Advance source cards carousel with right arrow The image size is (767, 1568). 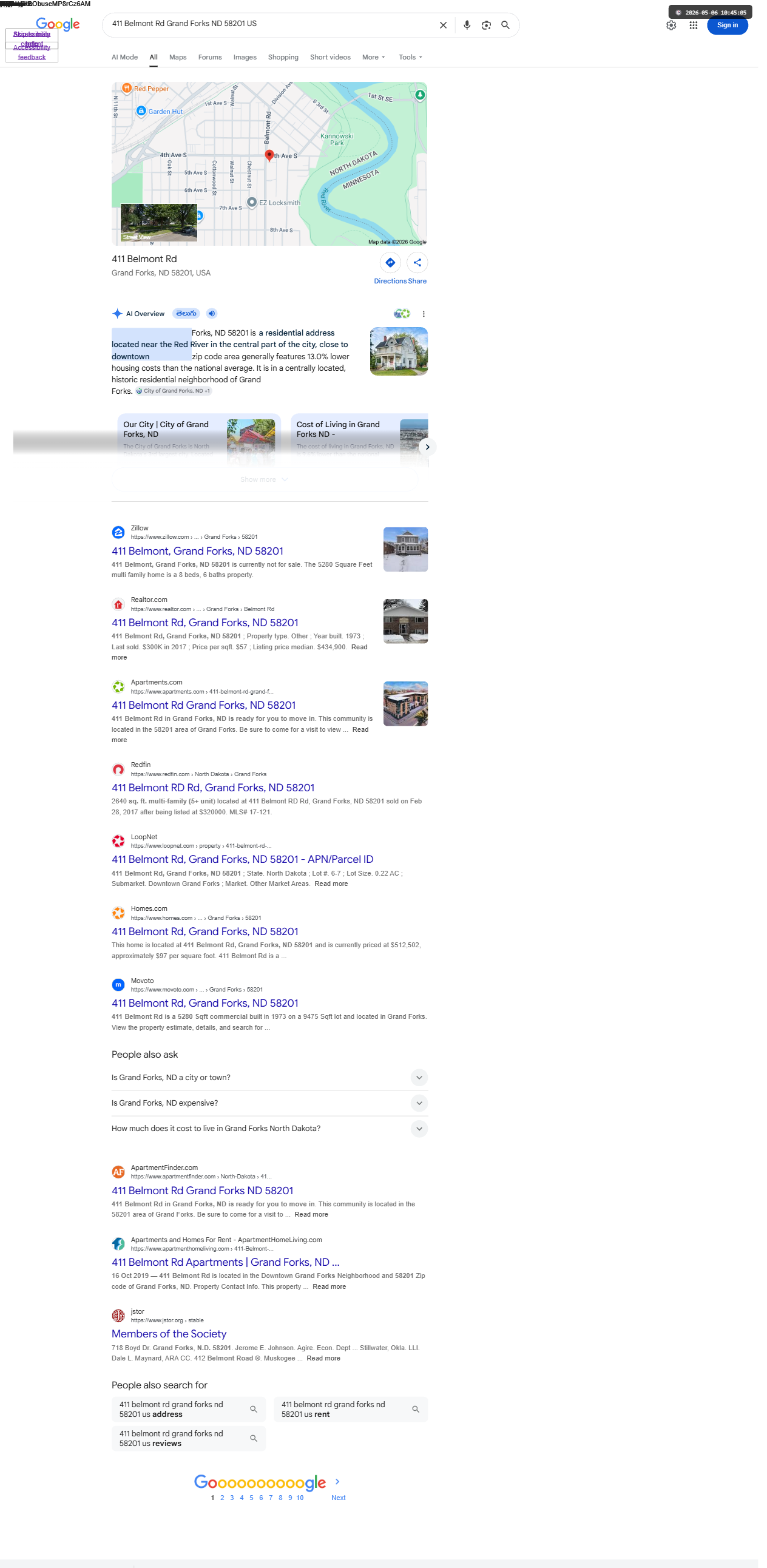[427, 447]
